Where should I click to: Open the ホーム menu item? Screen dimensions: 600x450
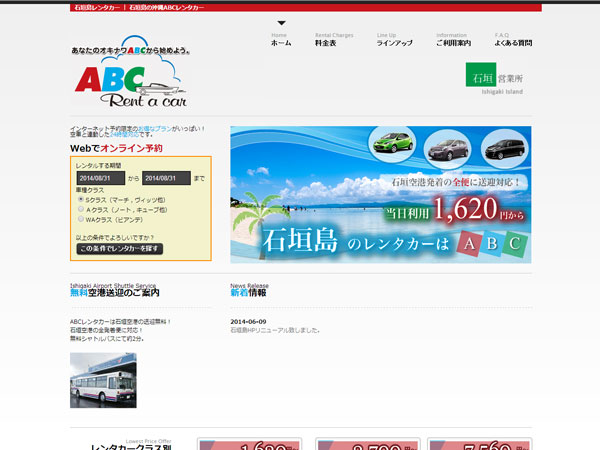coord(281,43)
